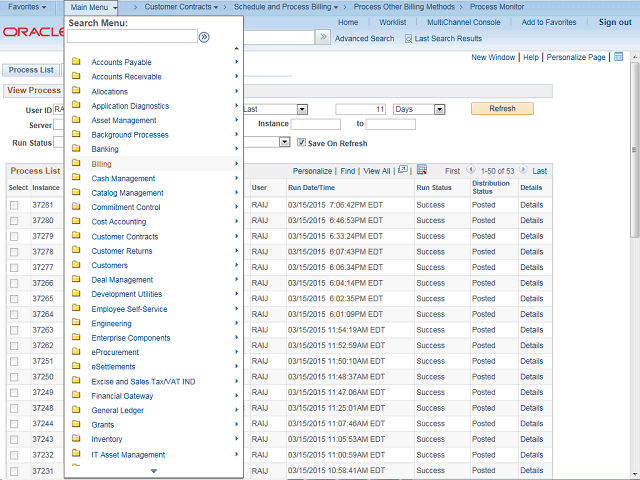Check the box for instance 37264
Viewport: 640px width, 480px height.
(x=14, y=314)
